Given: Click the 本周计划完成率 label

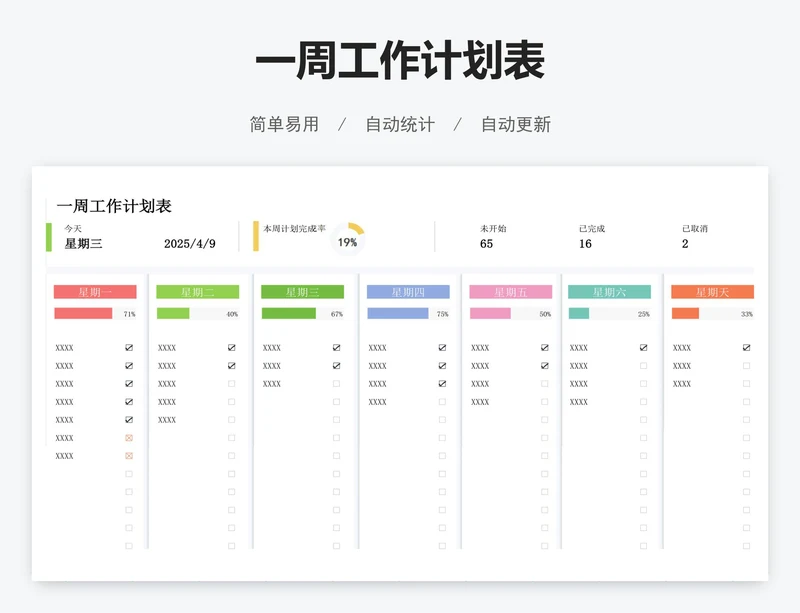Looking at the screenshot, I should (294, 228).
